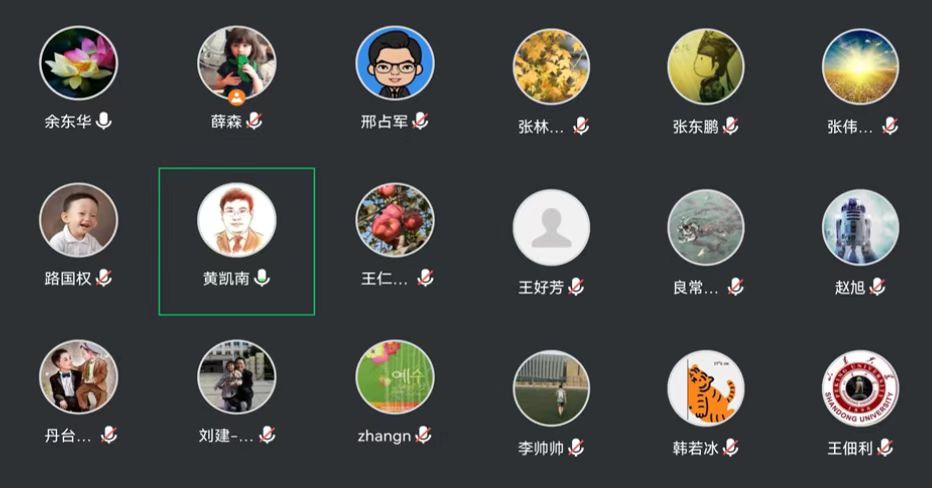Click the default gray silhouette avatar of 王好芳
The height and width of the screenshot is (488, 932).
click(x=551, y=227)
